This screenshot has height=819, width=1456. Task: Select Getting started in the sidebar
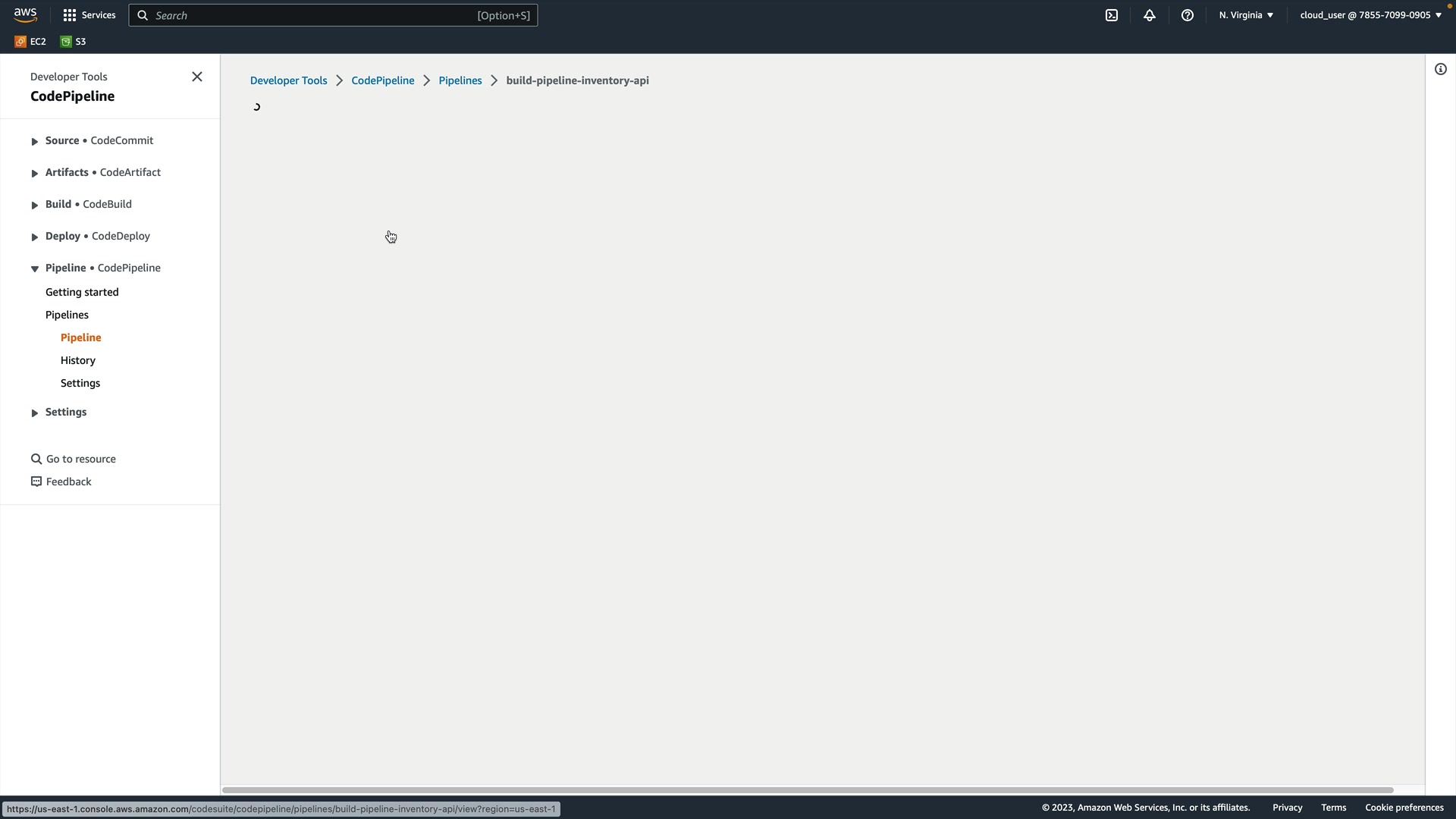[x=82, y=292]
